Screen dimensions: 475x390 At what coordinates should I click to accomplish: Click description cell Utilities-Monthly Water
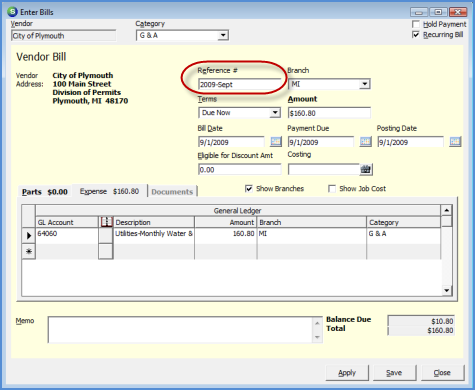154,235
